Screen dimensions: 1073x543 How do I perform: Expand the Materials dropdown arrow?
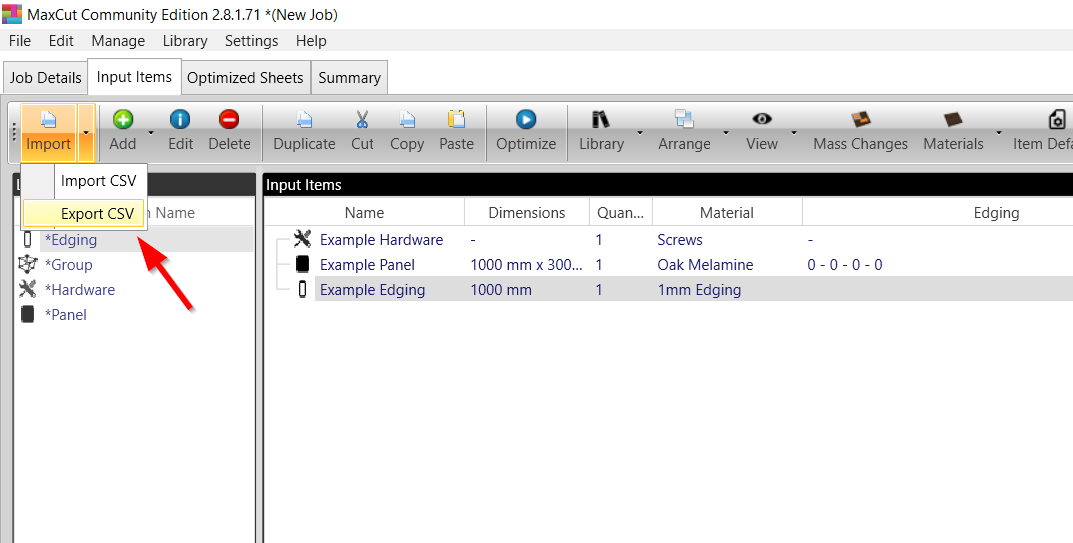pyautogui.click(x=998, y=133)
